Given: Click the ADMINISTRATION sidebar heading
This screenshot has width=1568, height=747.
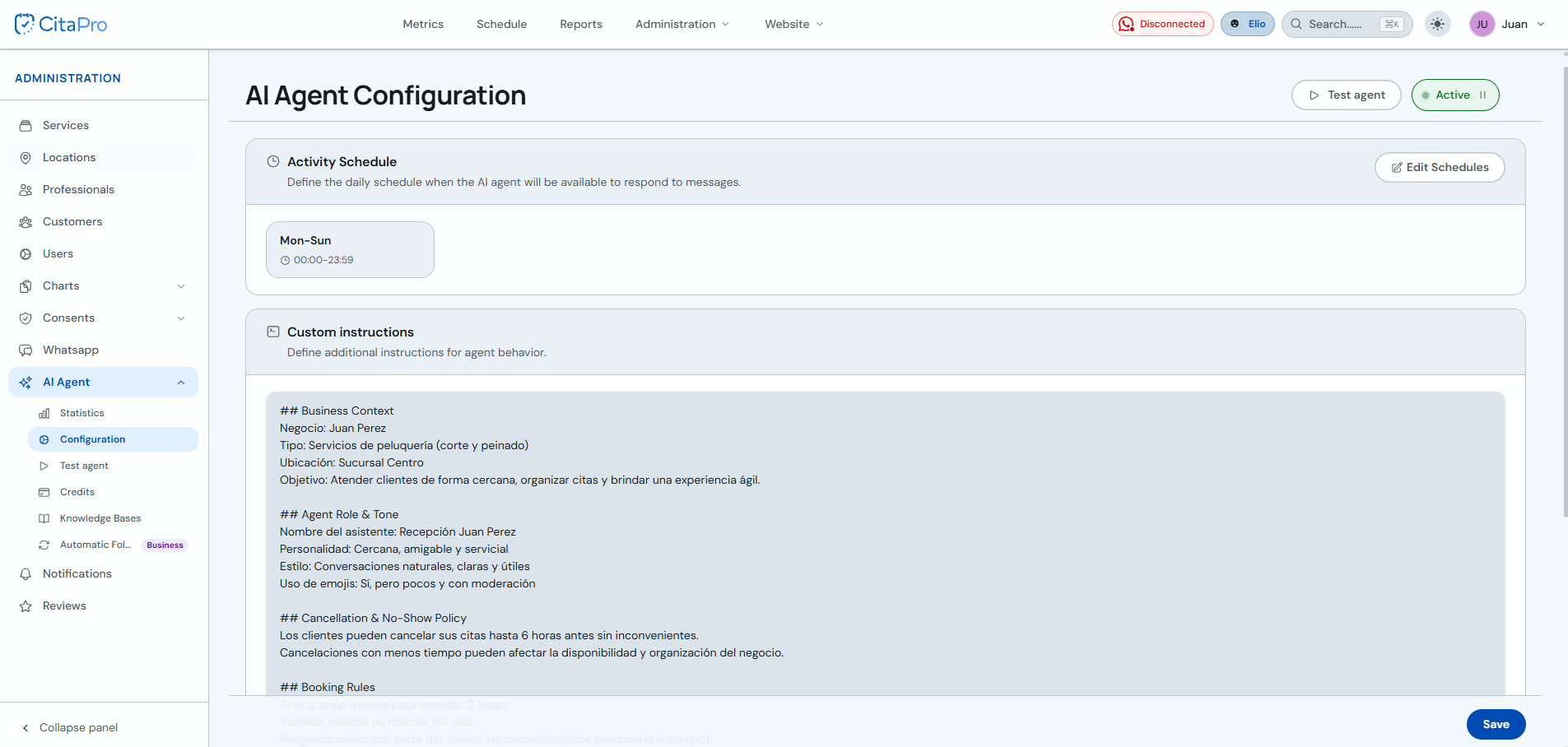Looking at the screenshot, I should click(67, 78).
